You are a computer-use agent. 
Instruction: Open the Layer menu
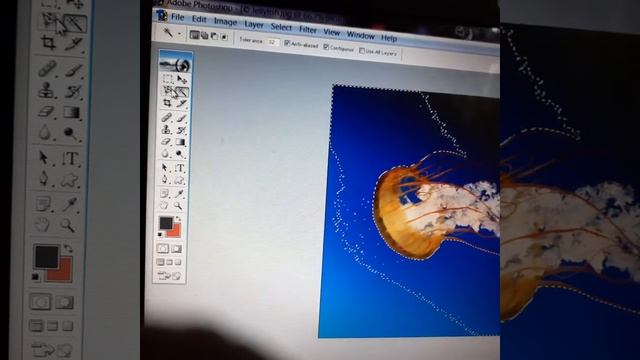click(254, 24)
